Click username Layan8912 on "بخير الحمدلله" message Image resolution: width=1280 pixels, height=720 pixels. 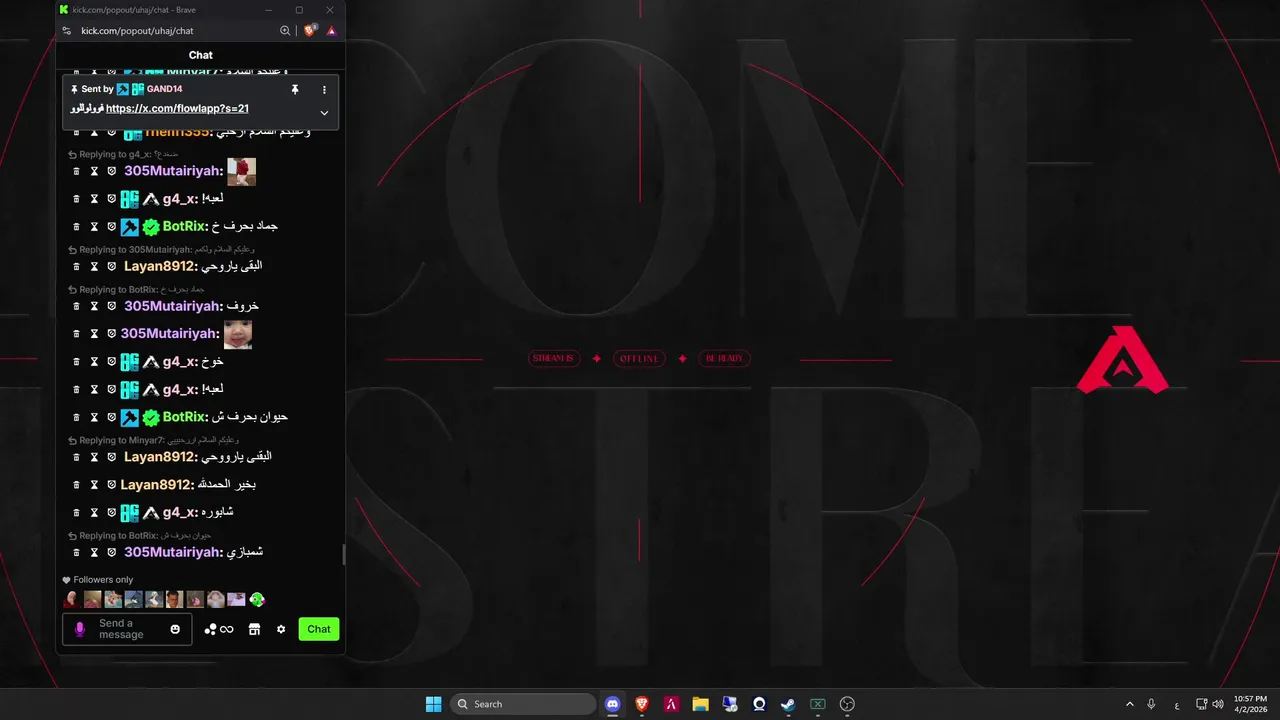157,485
